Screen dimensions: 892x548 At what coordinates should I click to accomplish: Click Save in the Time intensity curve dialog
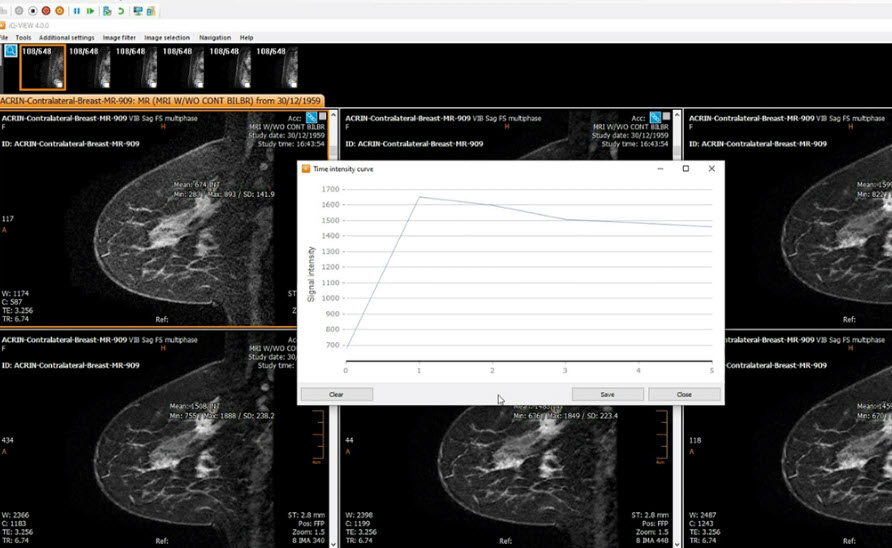tap(607, 394)
